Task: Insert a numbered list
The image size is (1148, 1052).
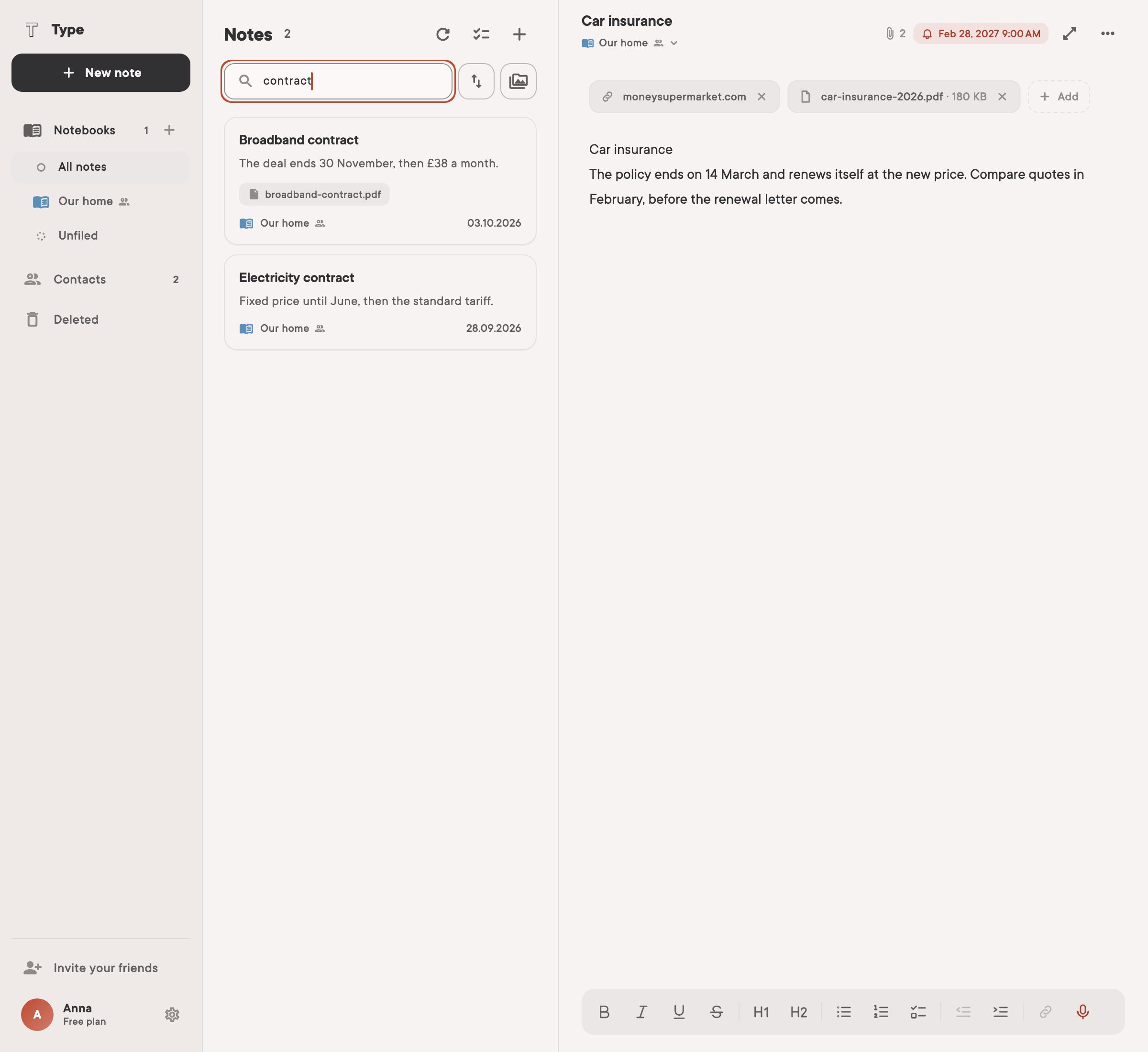Action: [x=881, y=1011]
